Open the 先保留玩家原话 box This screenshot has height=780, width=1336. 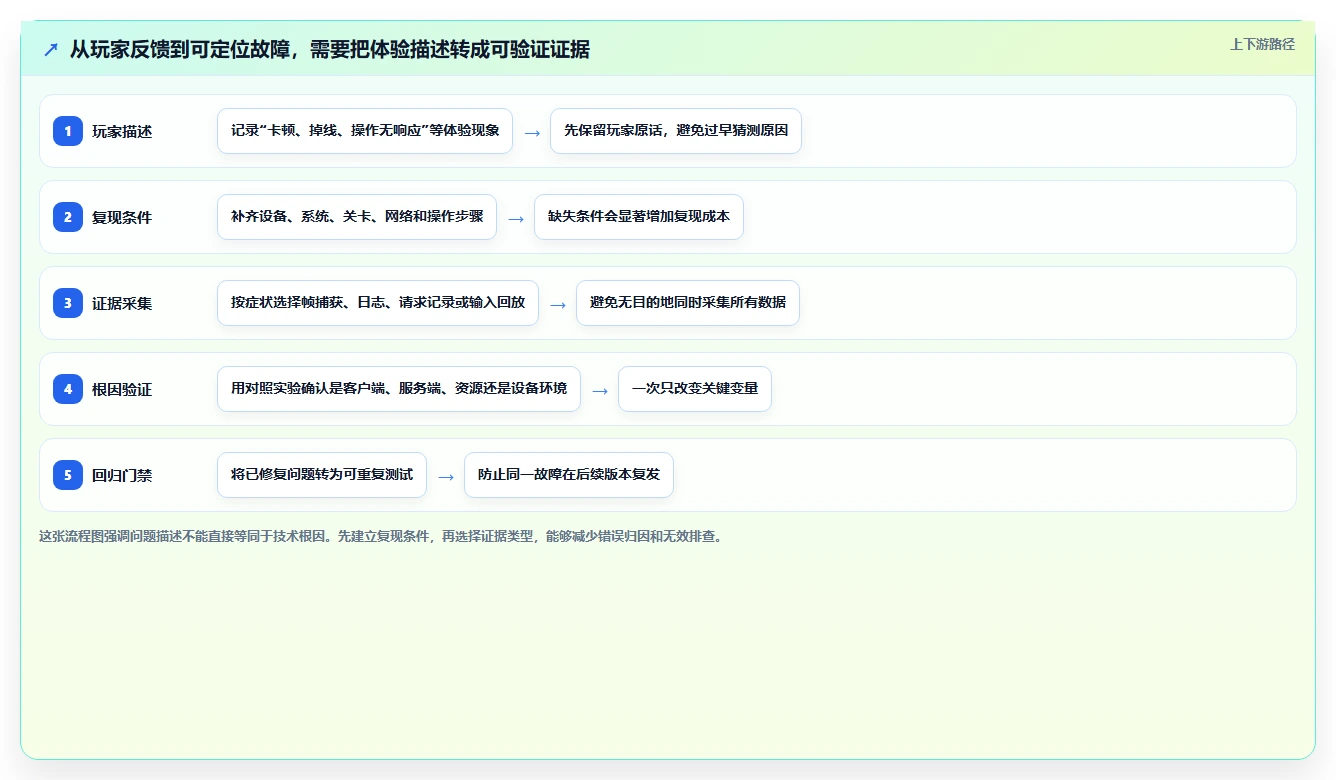tap(676, 131)
